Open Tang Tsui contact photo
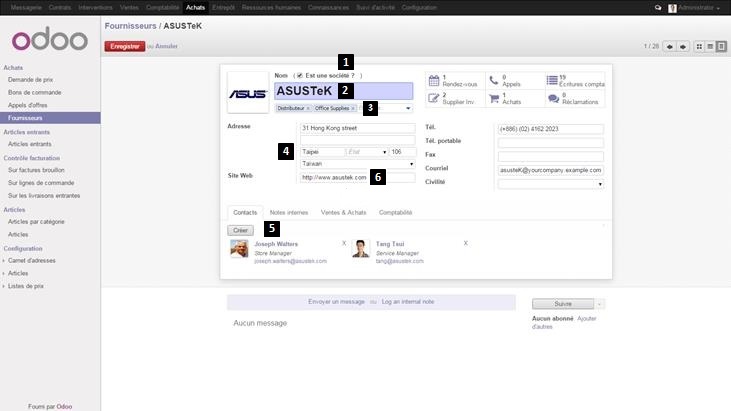 (360, 249)
